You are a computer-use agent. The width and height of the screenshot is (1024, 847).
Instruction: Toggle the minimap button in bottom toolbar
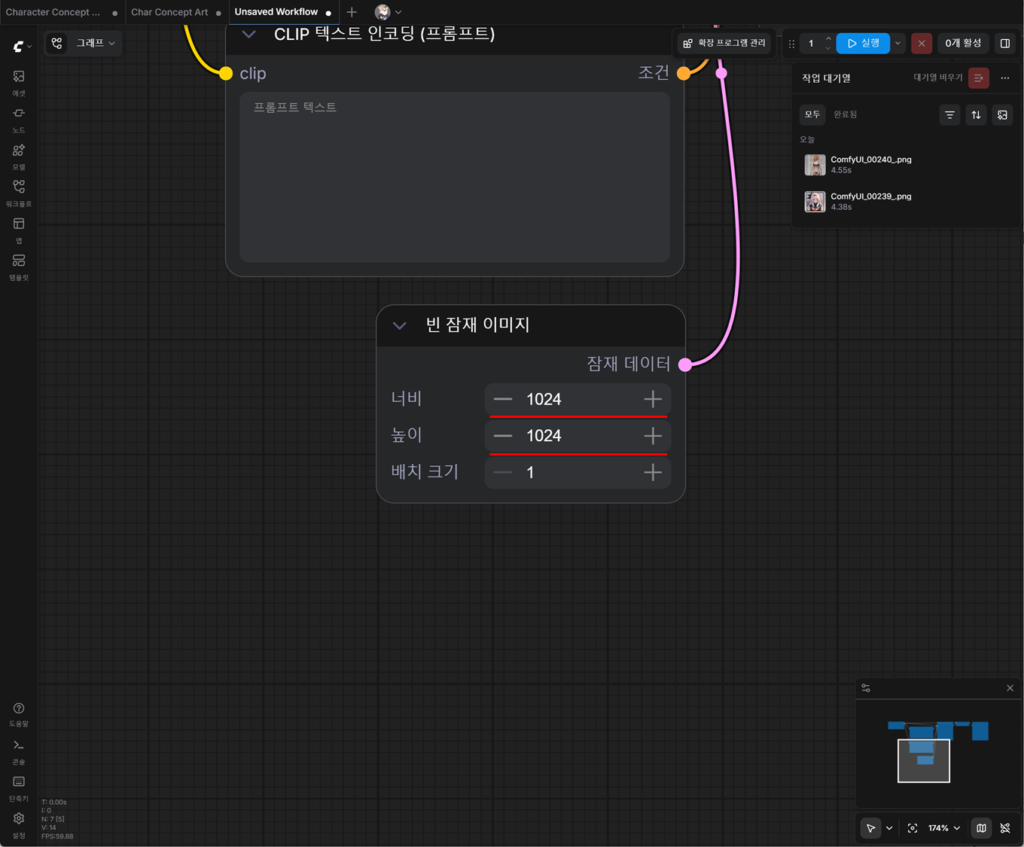[x=981, y=828]
